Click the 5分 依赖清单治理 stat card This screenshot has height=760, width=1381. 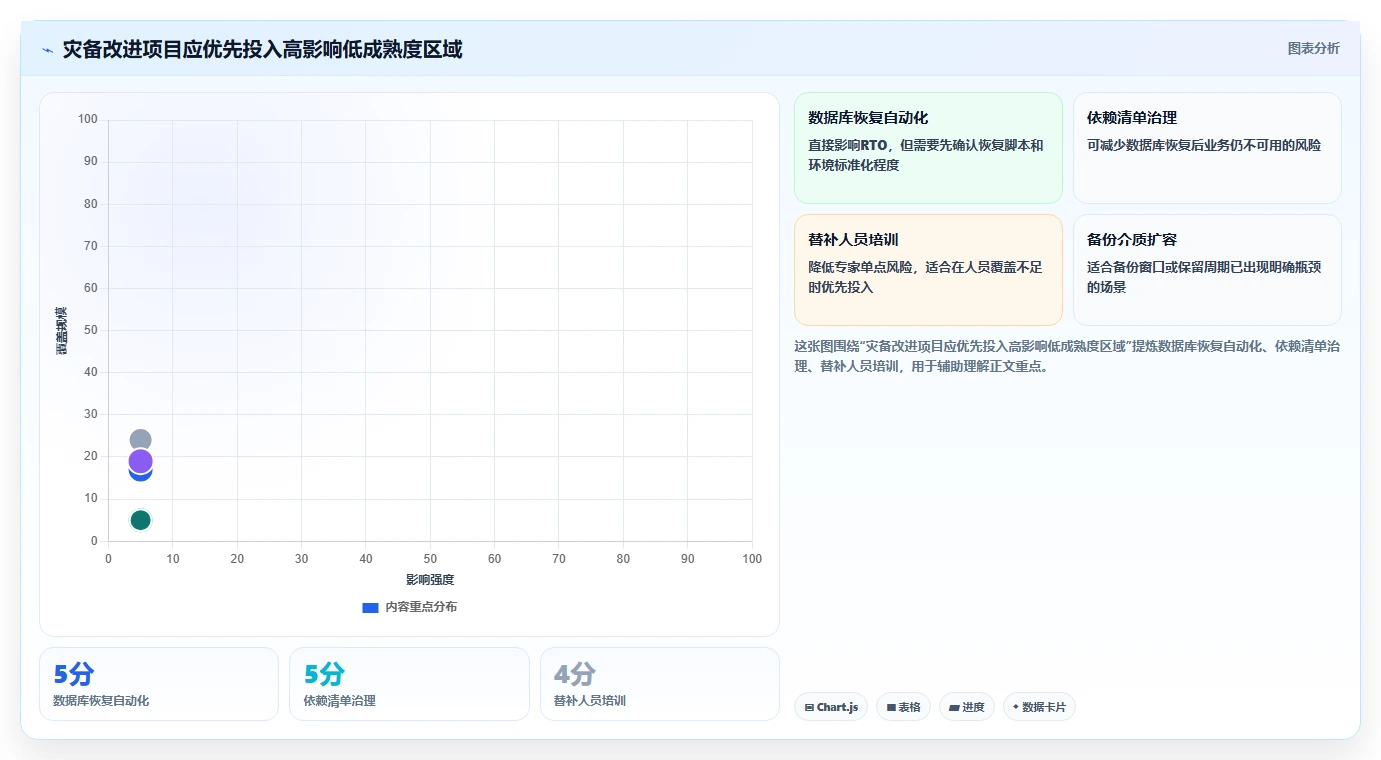click(409, 684)
